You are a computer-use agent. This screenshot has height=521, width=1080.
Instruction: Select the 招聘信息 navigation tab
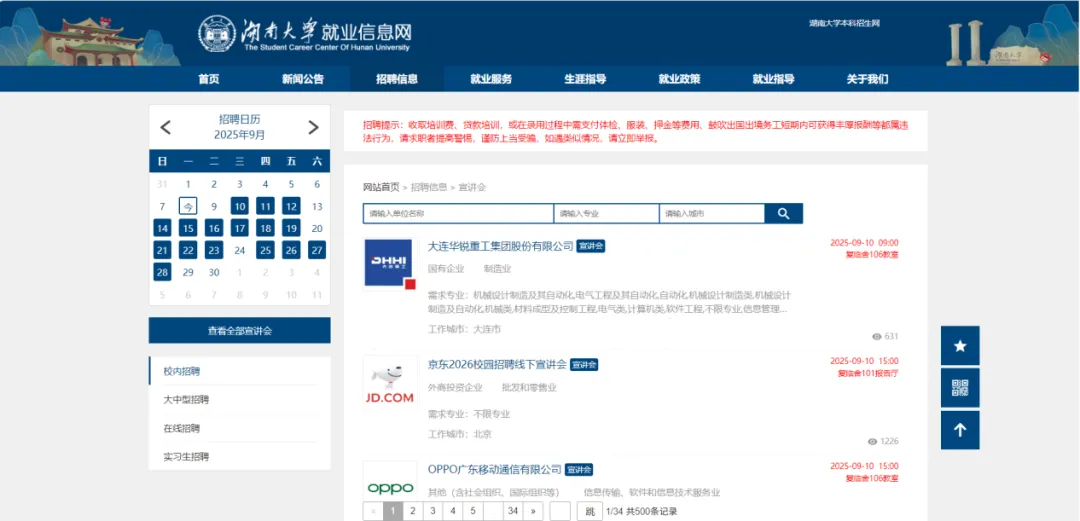coord(397,79)
